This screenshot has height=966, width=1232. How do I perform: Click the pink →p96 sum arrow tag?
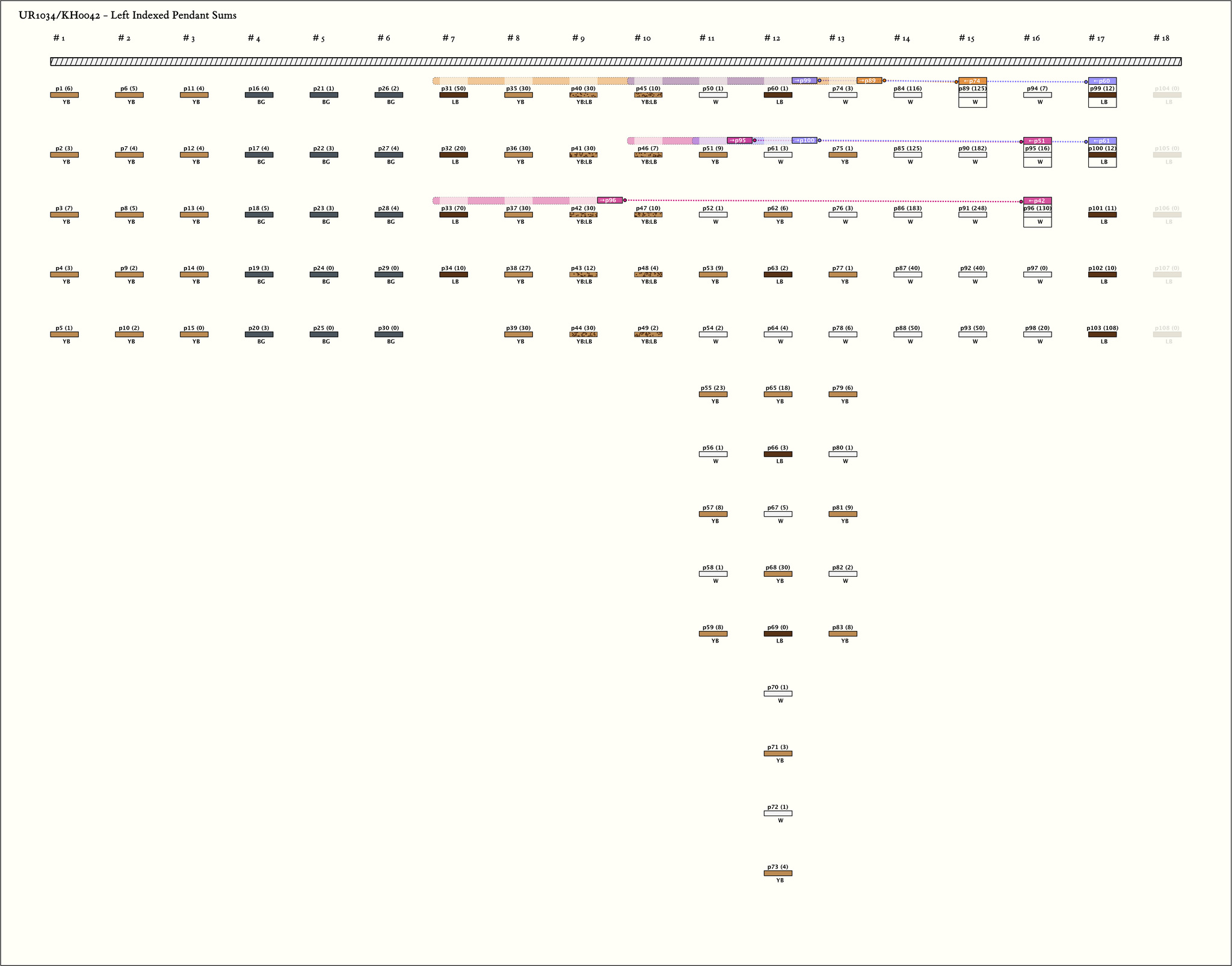coord(609,200)
